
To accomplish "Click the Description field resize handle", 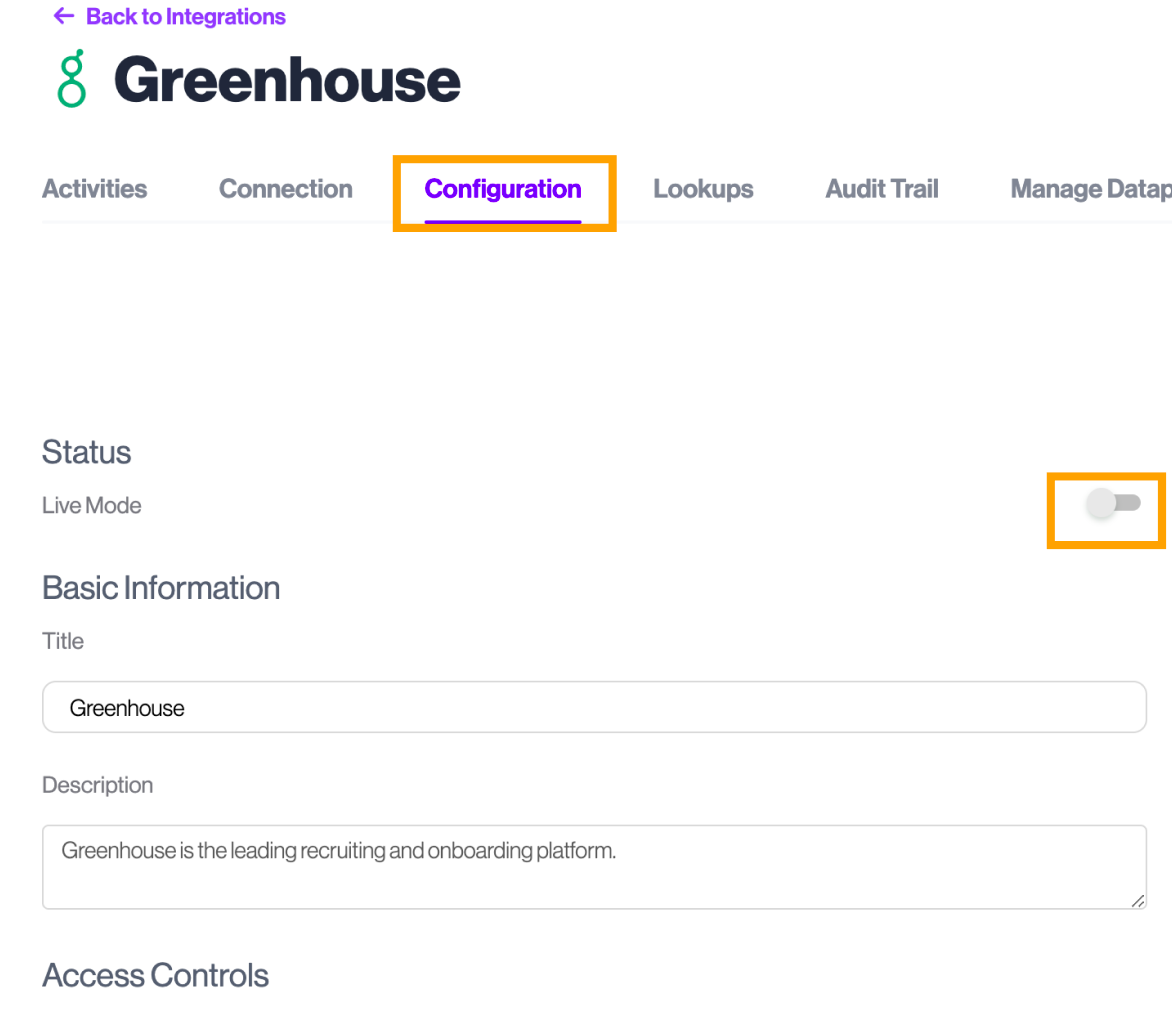I will click(1138, 900).
